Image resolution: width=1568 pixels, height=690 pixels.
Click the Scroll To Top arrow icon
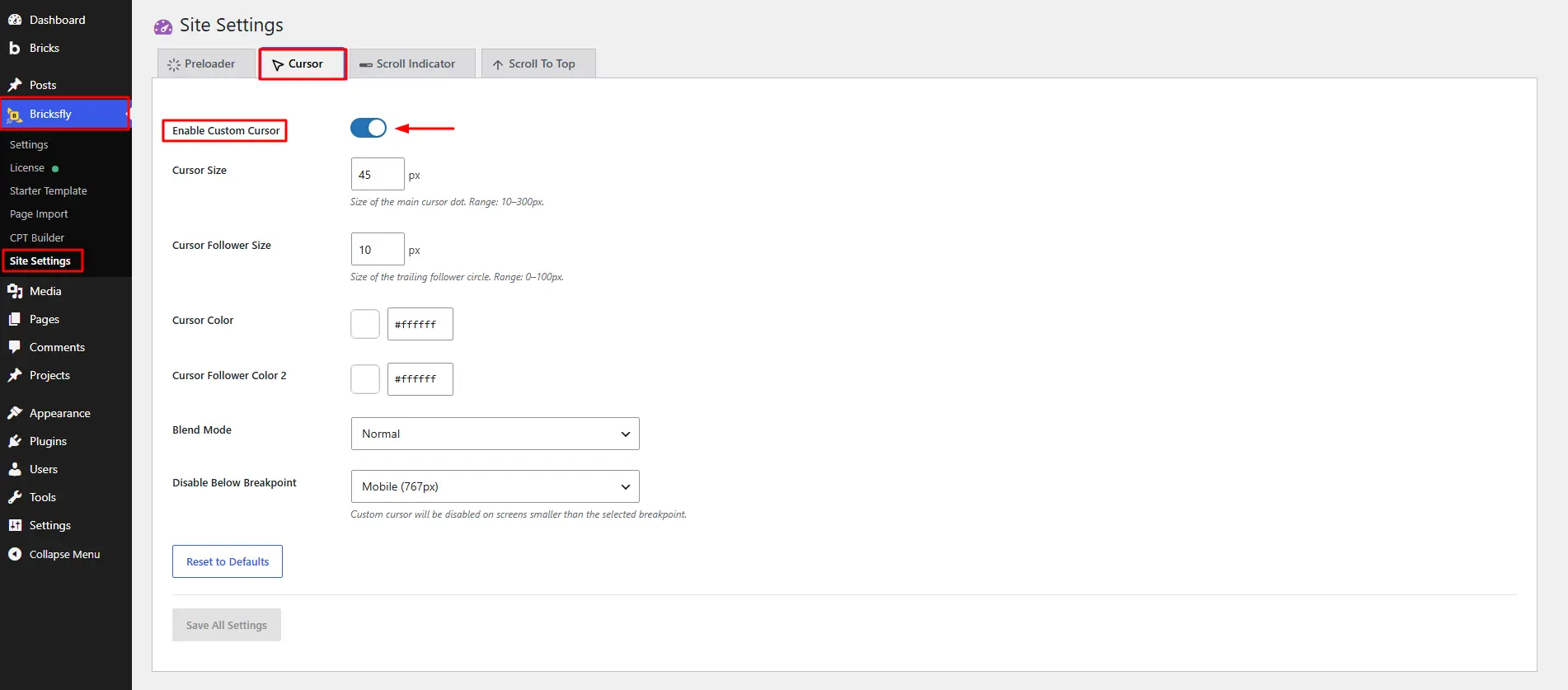(498, 64)
